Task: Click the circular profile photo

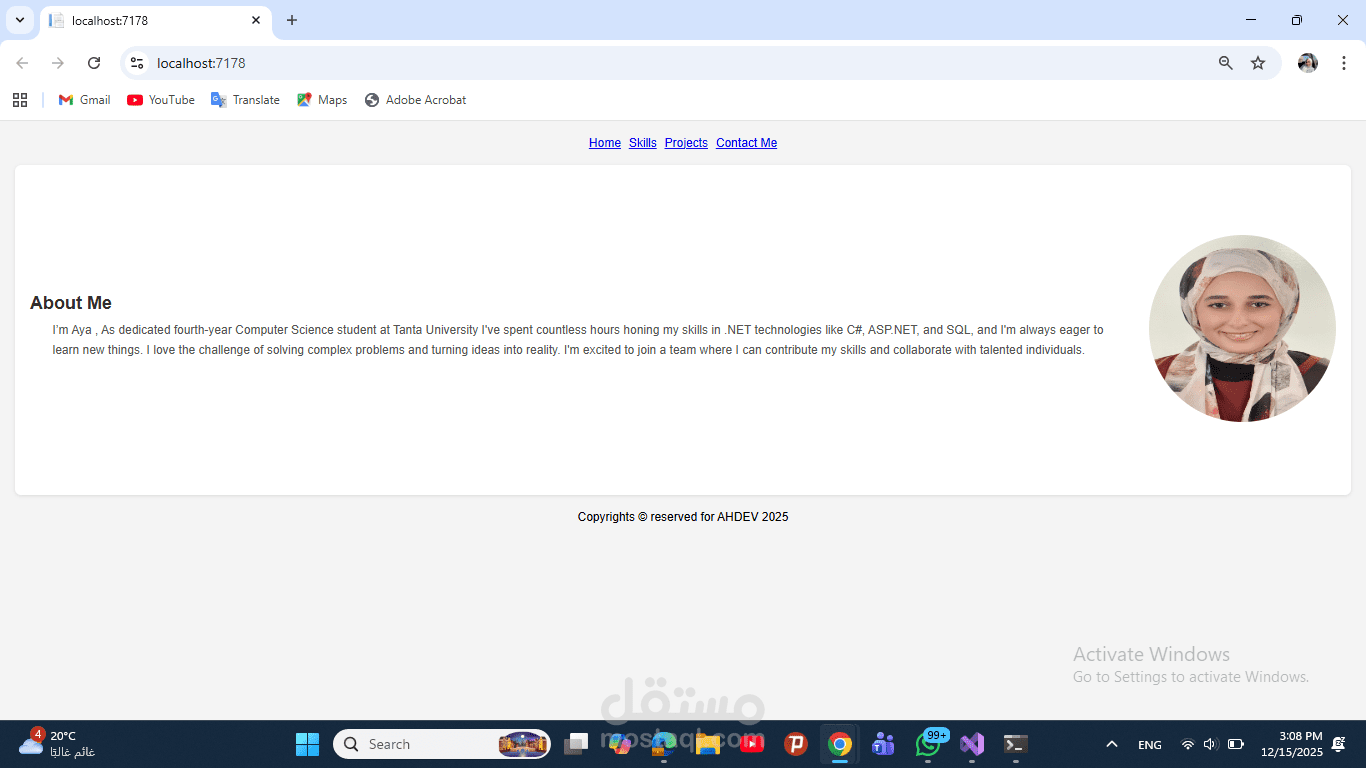Action: tap(1242, 328)
